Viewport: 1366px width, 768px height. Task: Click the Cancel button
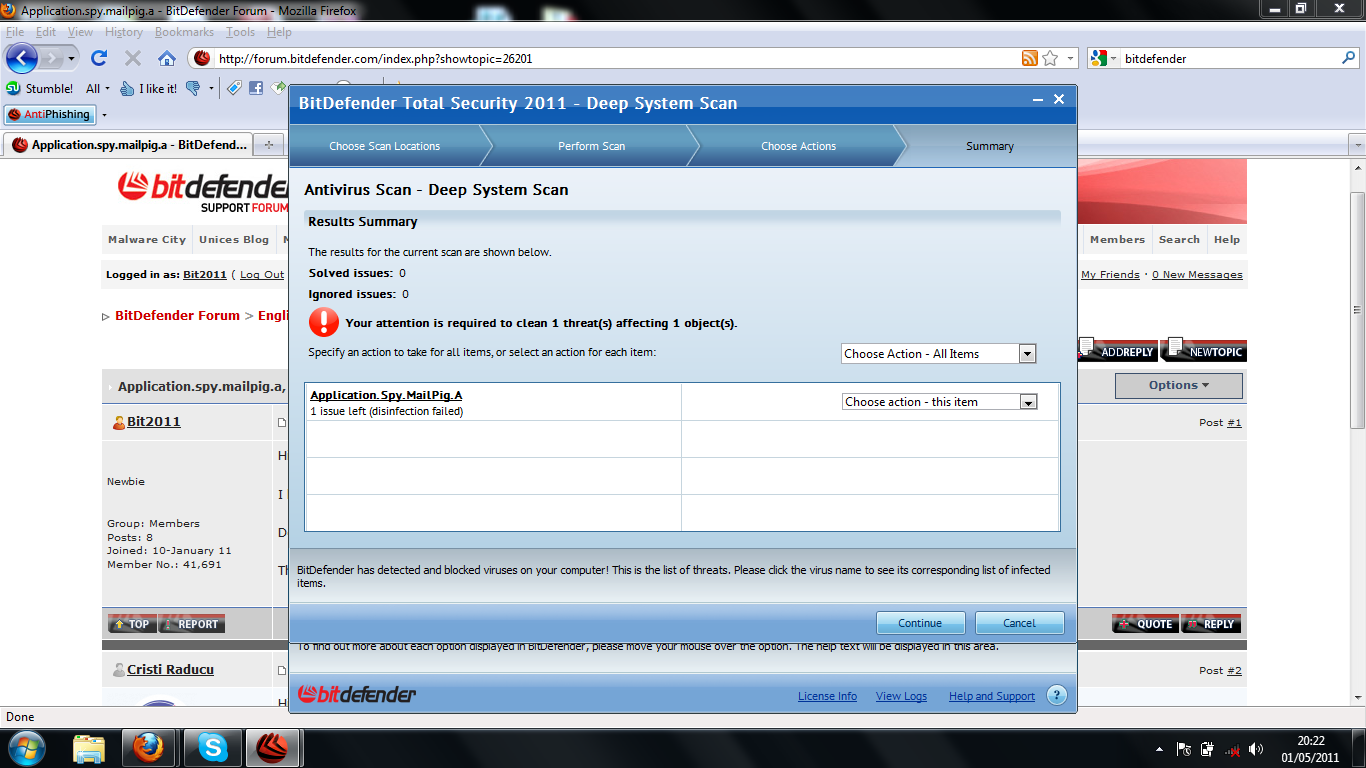tap(1019, 623)
